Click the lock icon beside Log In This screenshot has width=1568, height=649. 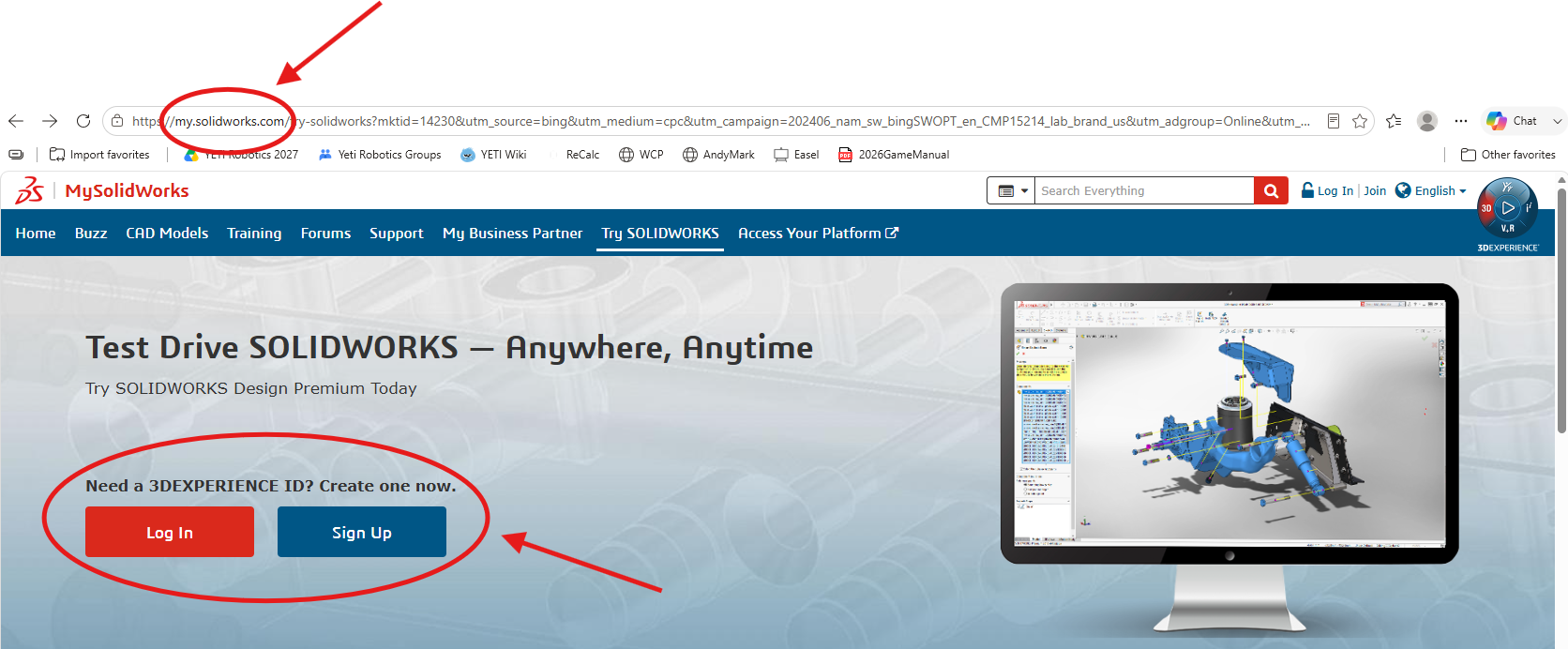pyautogui.click(x=1307, y=190)
